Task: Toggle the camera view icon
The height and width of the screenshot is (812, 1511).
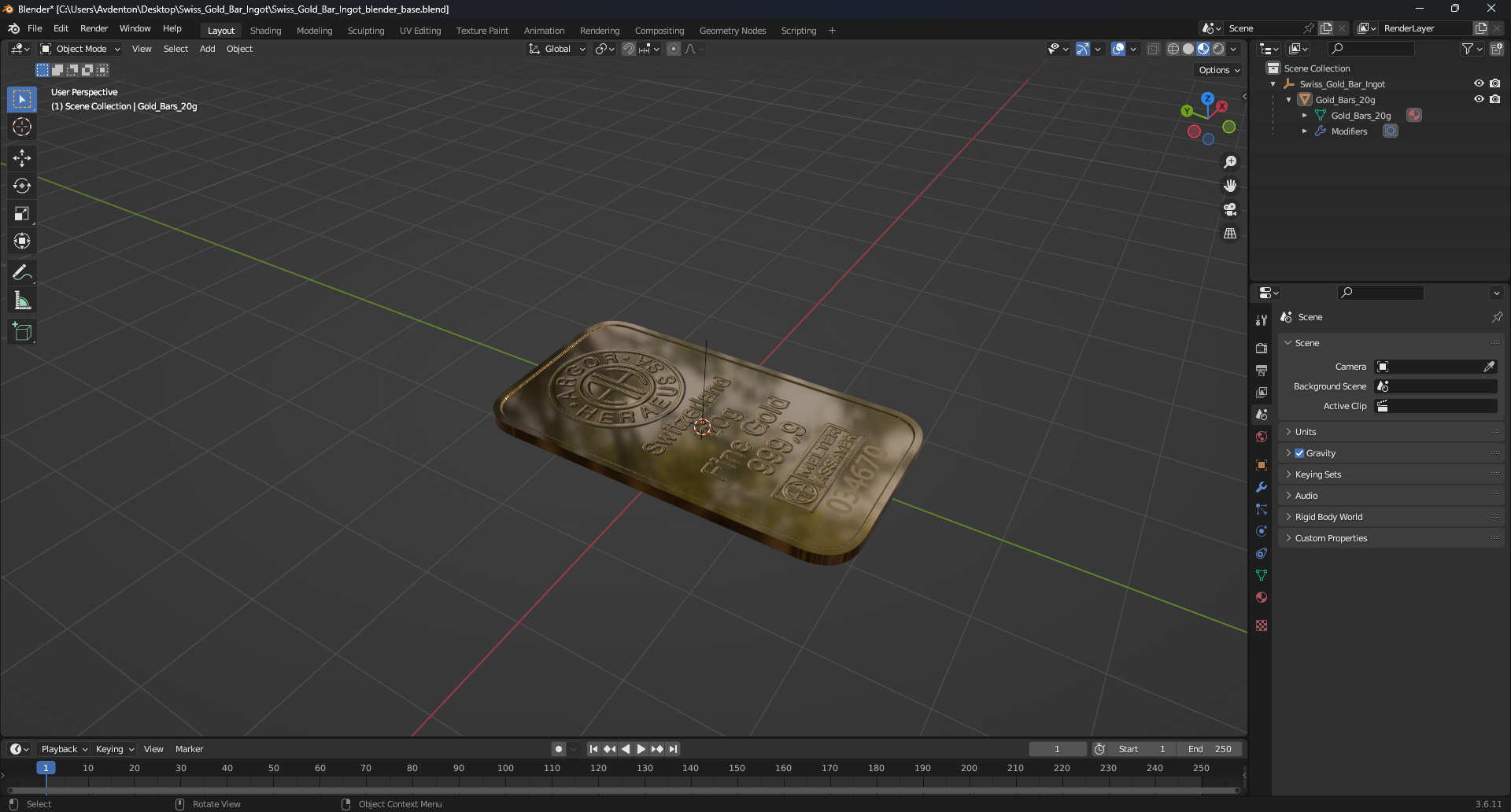Action: (1230, 209)
